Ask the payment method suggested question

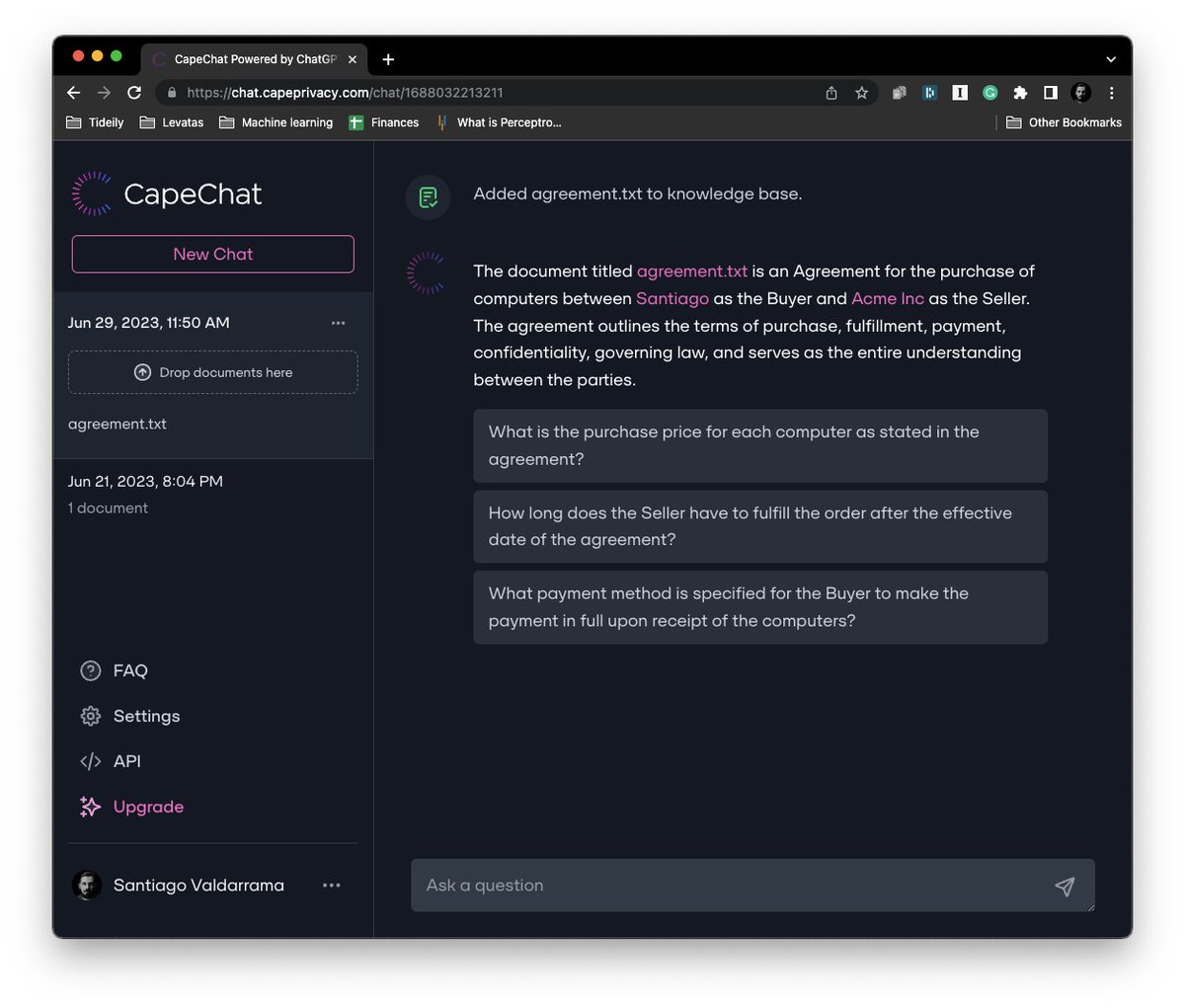click(760, 607)
